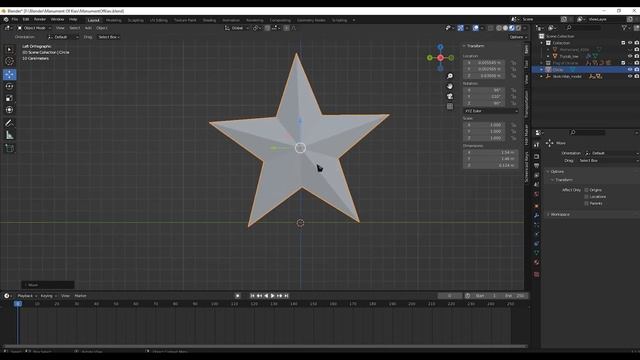640x360 pixels.
Task: Open the View Layer properties tab icon
Action: click(536, 175)
